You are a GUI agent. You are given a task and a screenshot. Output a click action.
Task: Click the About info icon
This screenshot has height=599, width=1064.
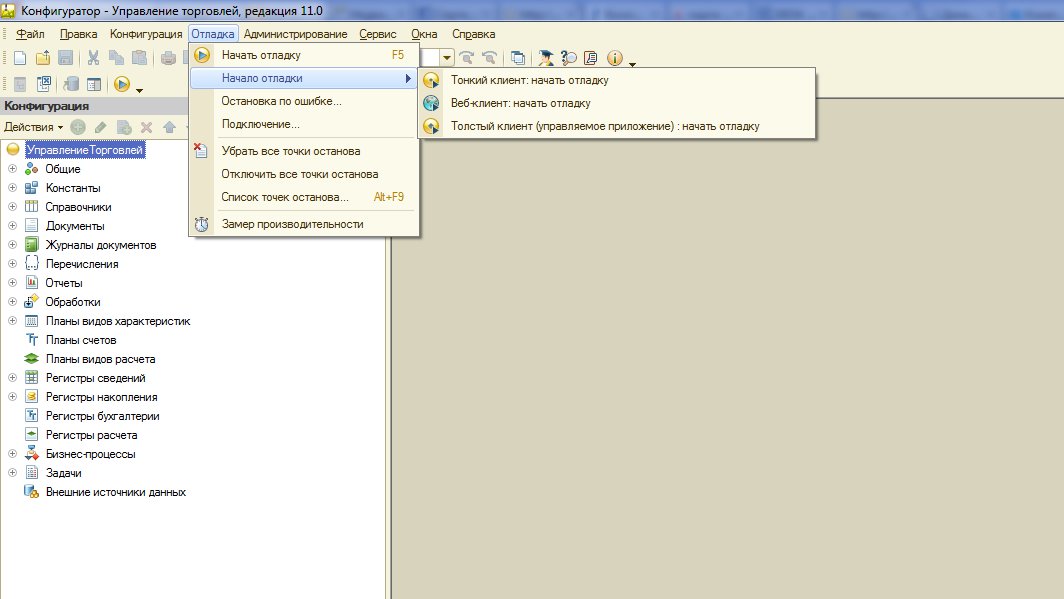[x=615, y=58]
